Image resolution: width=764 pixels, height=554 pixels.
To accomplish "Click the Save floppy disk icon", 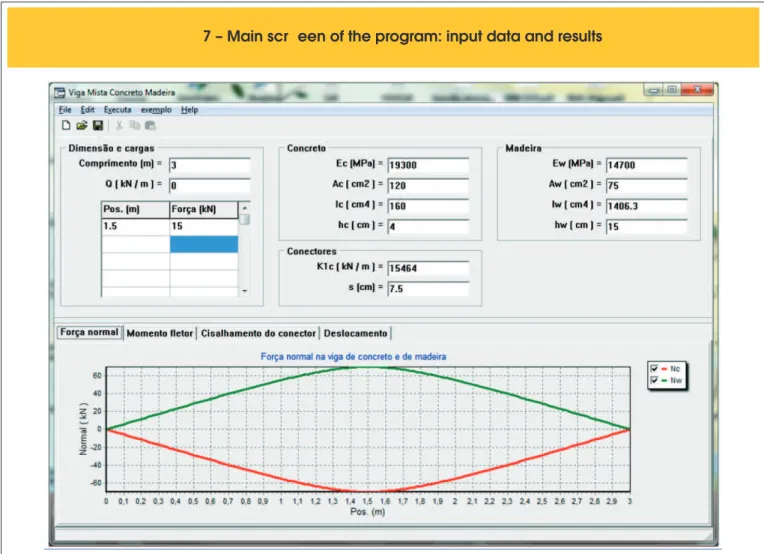I will click(x=98, y=126).
